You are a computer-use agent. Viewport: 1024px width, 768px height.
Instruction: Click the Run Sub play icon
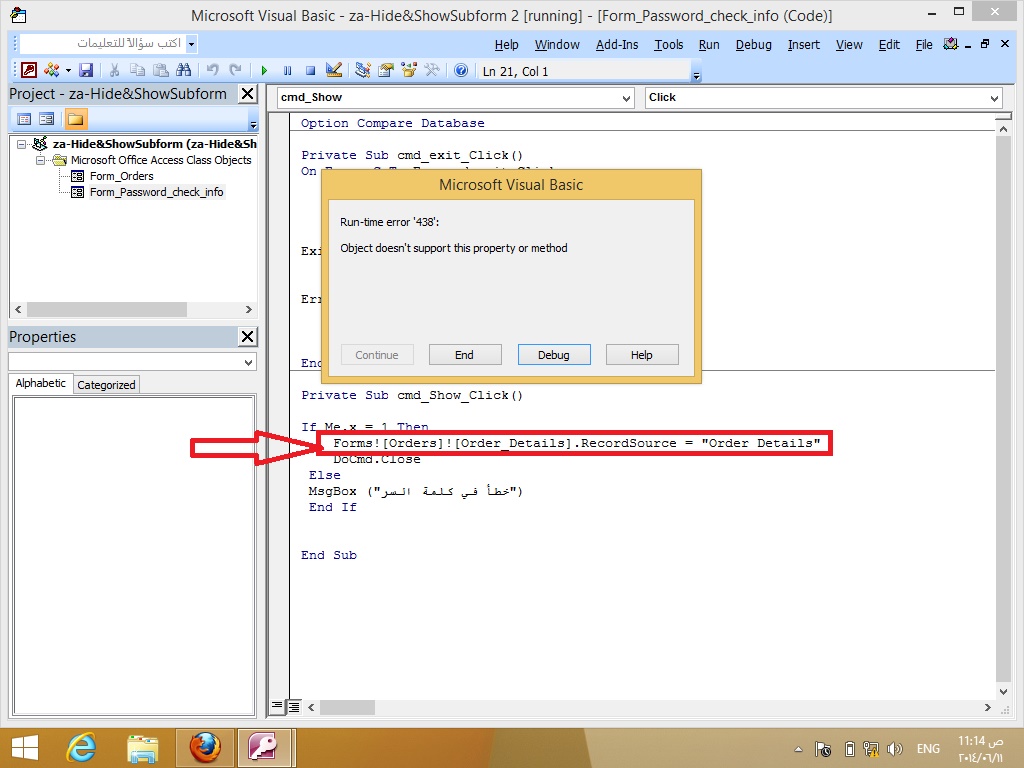[x=264, y=71]
